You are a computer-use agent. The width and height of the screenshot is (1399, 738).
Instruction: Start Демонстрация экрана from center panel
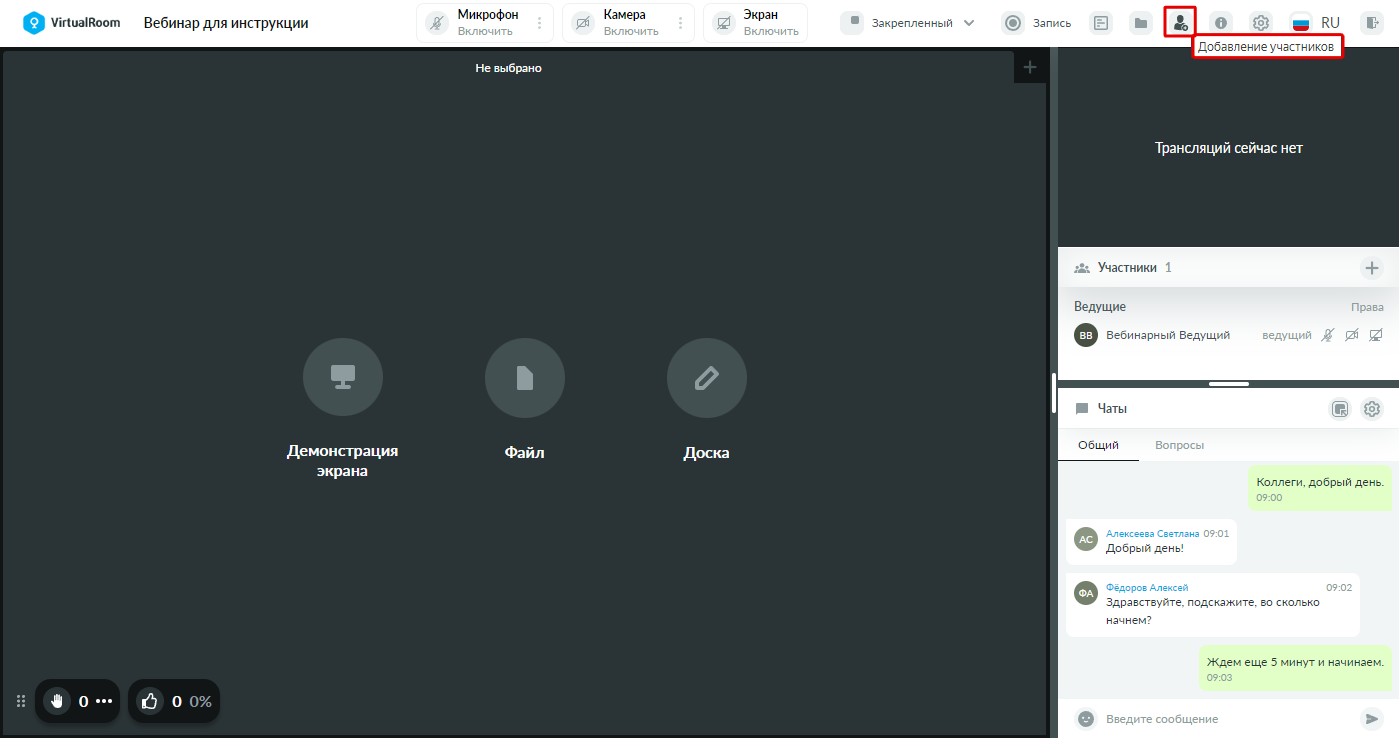tap(343, 378)
